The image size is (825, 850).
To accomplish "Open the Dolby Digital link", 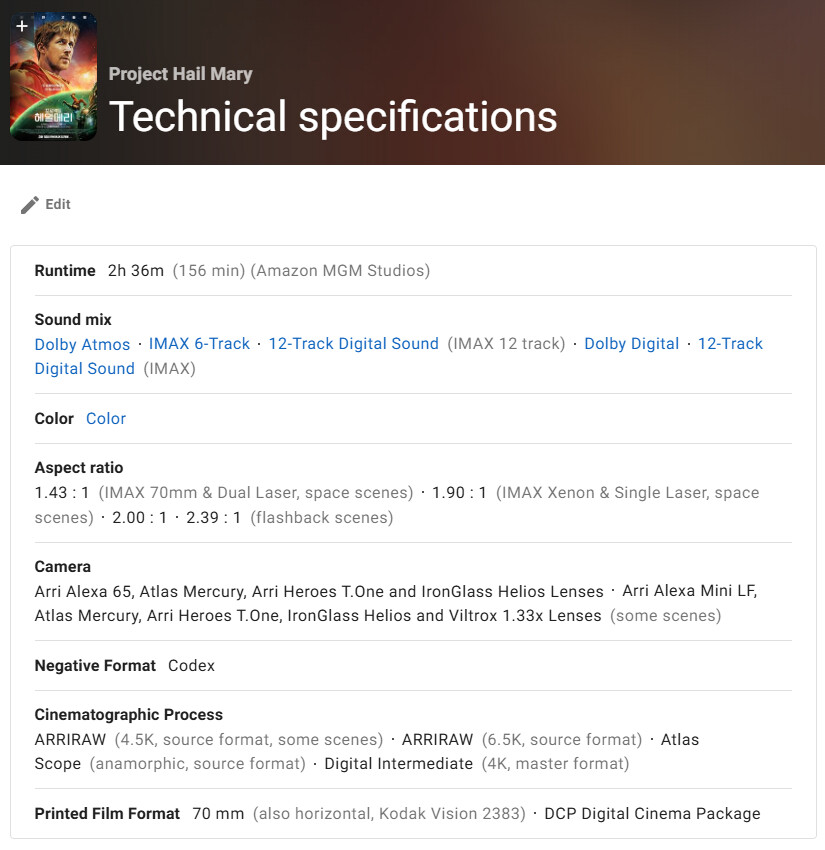I will [x=631, y=344].
